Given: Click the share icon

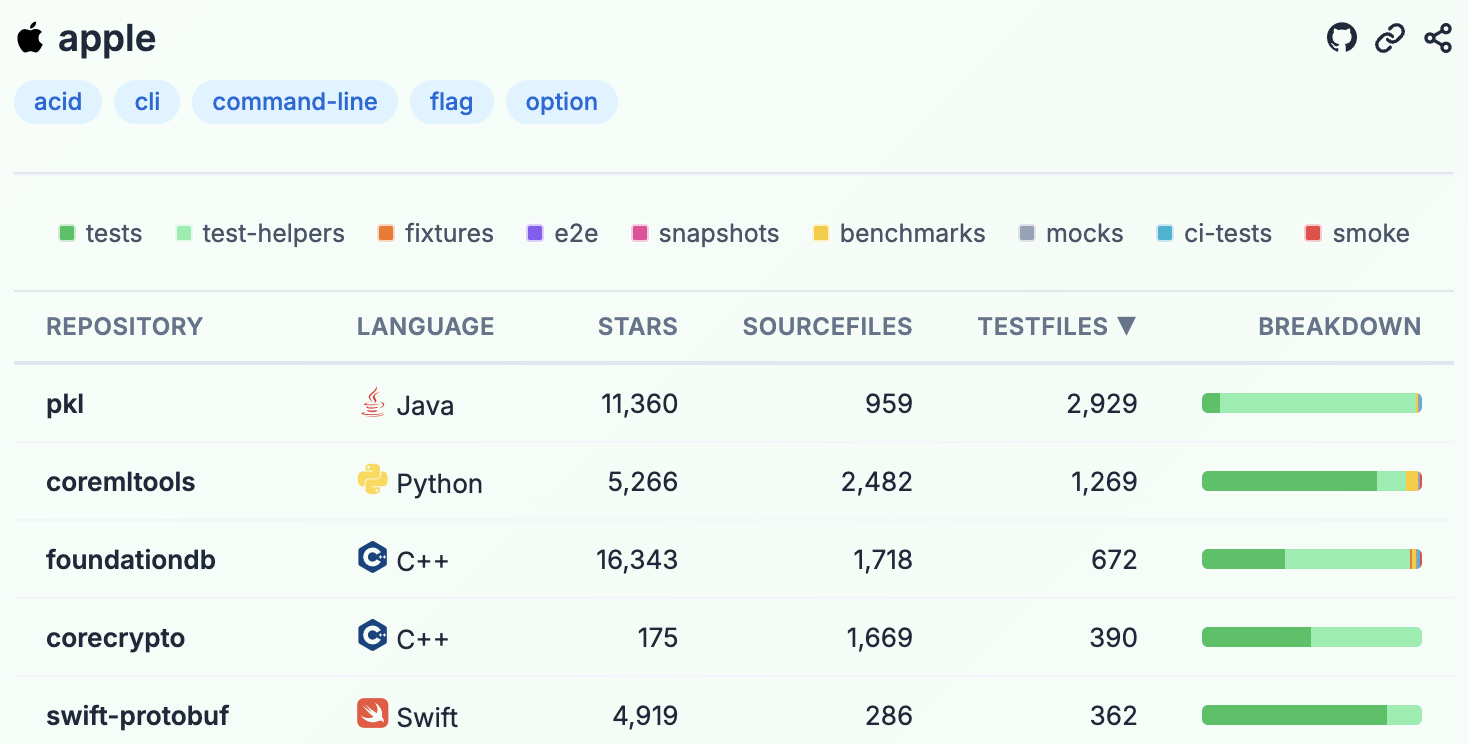Looking at the screenshot, I should click(1438, 39).
